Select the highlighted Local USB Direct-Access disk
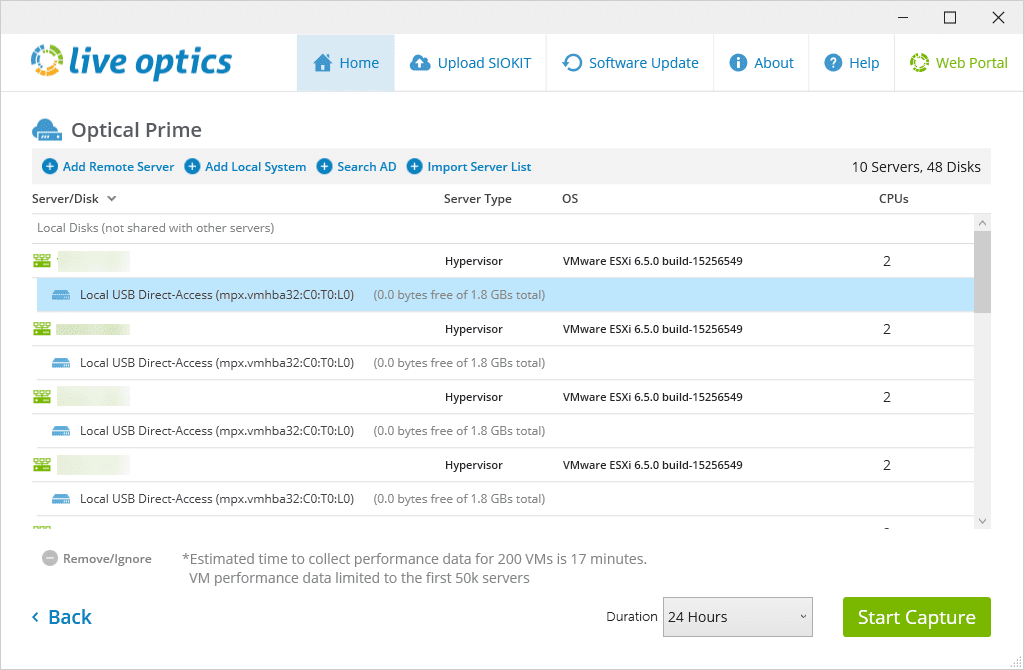This screenshot has width=1024, height=670. [x=505, y=295]
